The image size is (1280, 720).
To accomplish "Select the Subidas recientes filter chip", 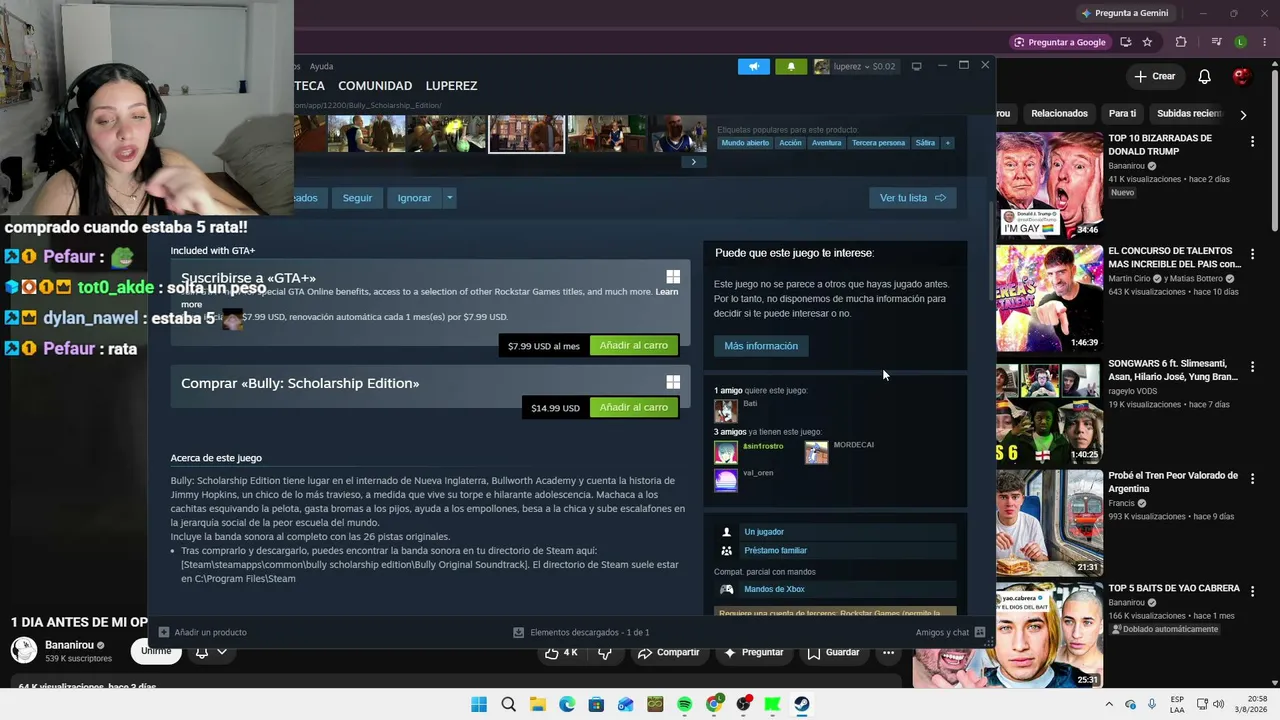I will tap(1188, 114).
